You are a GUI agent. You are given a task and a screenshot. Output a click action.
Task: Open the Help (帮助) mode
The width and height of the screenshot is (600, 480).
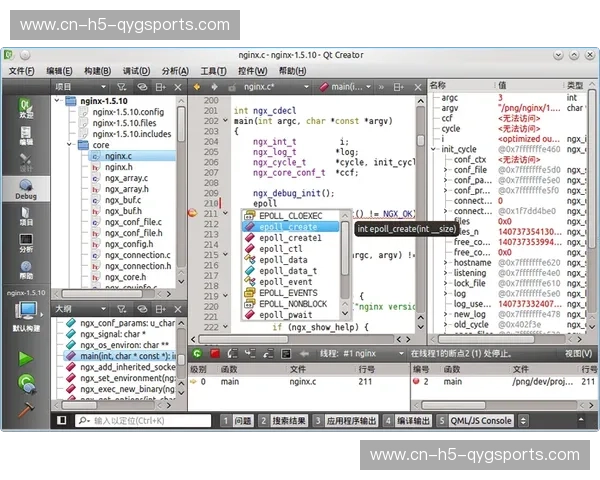[x=26, y=270]
